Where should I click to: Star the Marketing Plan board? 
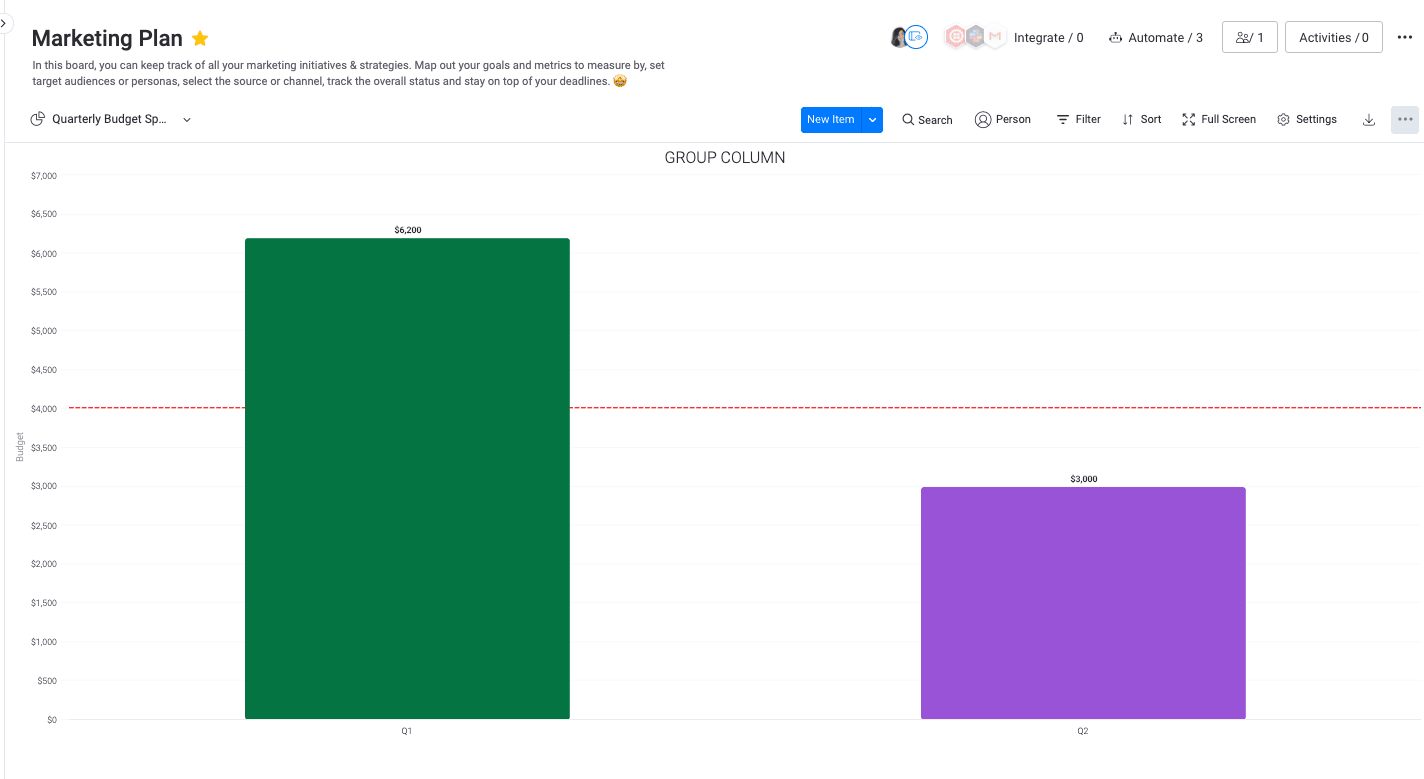point(199,38)
